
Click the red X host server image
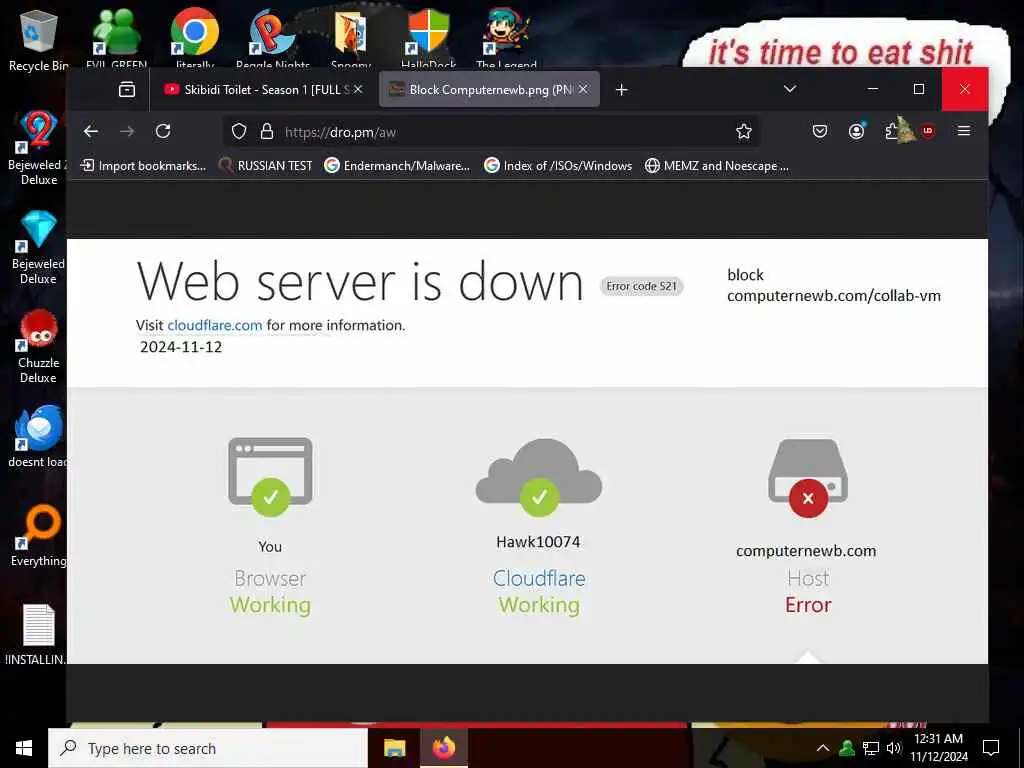tap(808, 478)
